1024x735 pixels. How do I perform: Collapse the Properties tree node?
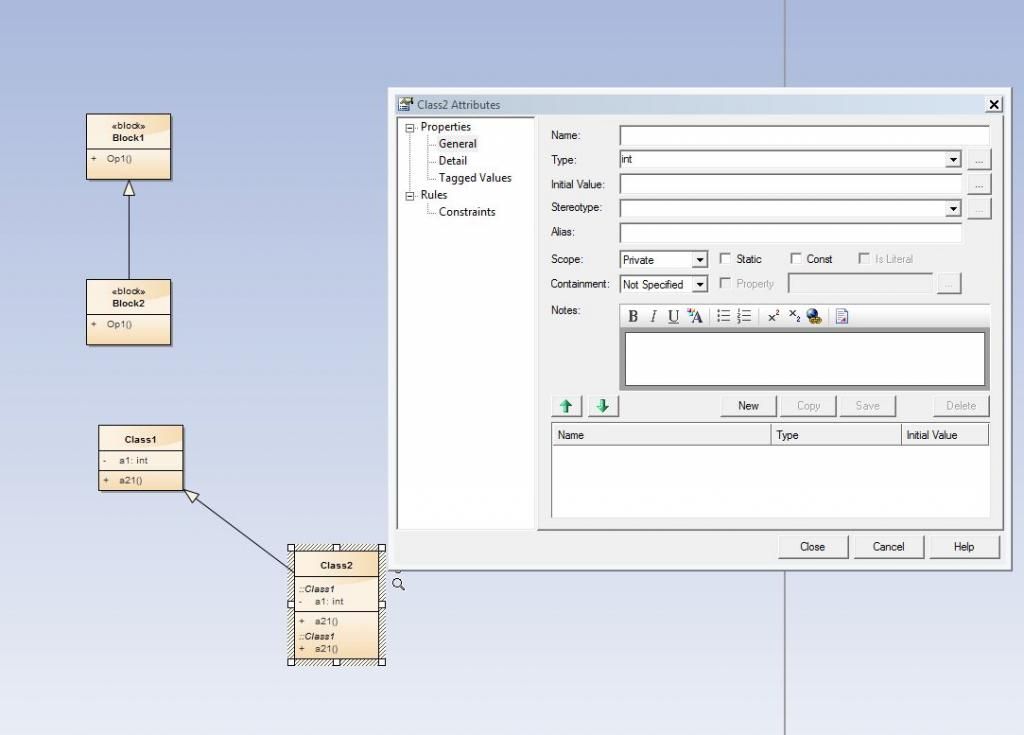pyautogui.click(x=410, y=128)
